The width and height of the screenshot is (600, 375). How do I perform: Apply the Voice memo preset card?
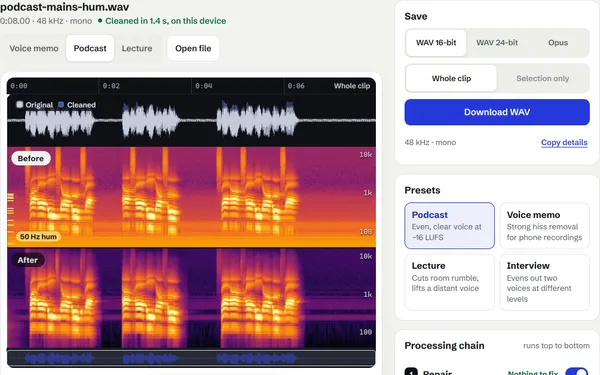click(544, 226)
